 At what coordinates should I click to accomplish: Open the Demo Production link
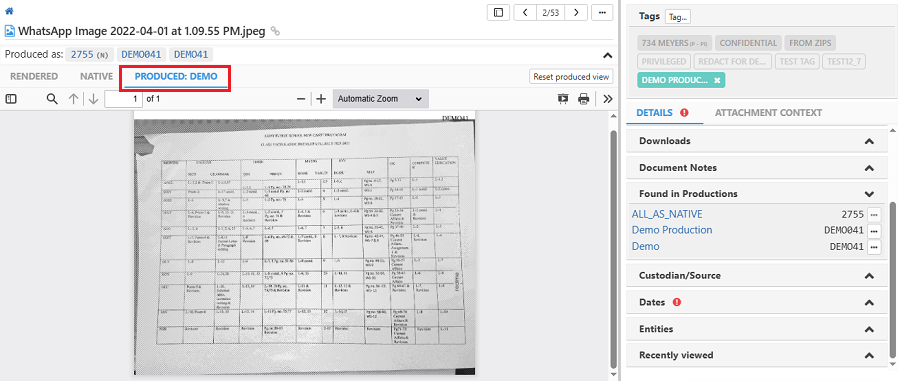[672, 230]
